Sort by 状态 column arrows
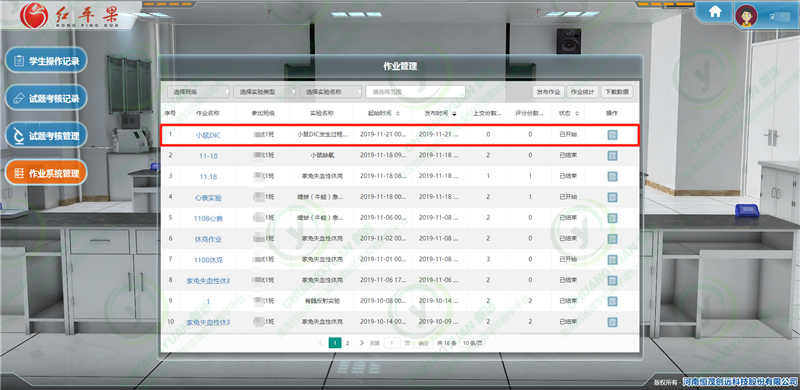 coord(577,113)
